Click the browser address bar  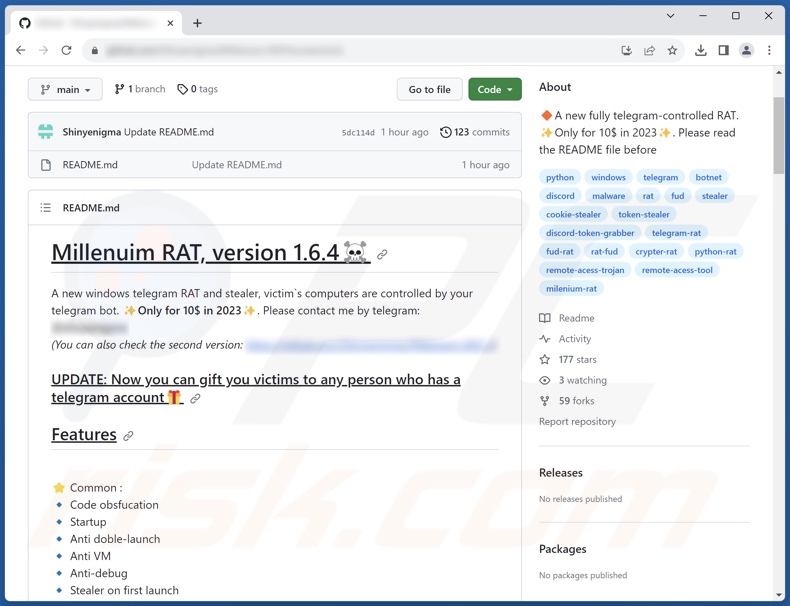[x=350, y=50]
